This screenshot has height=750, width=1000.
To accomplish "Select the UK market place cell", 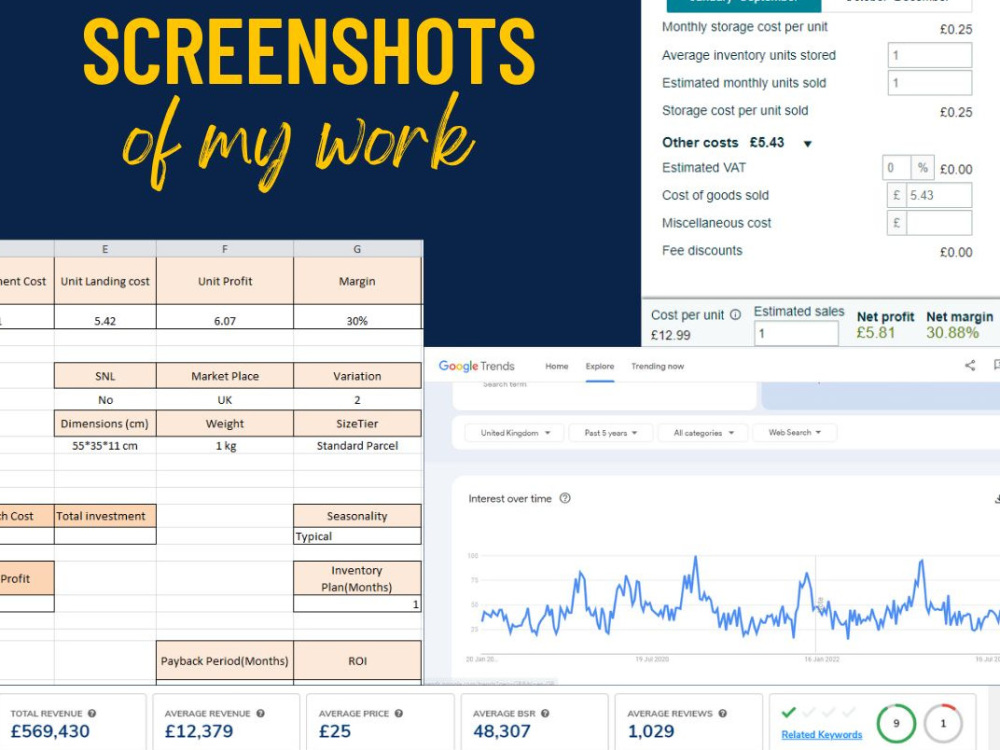I will pos(224,400).
